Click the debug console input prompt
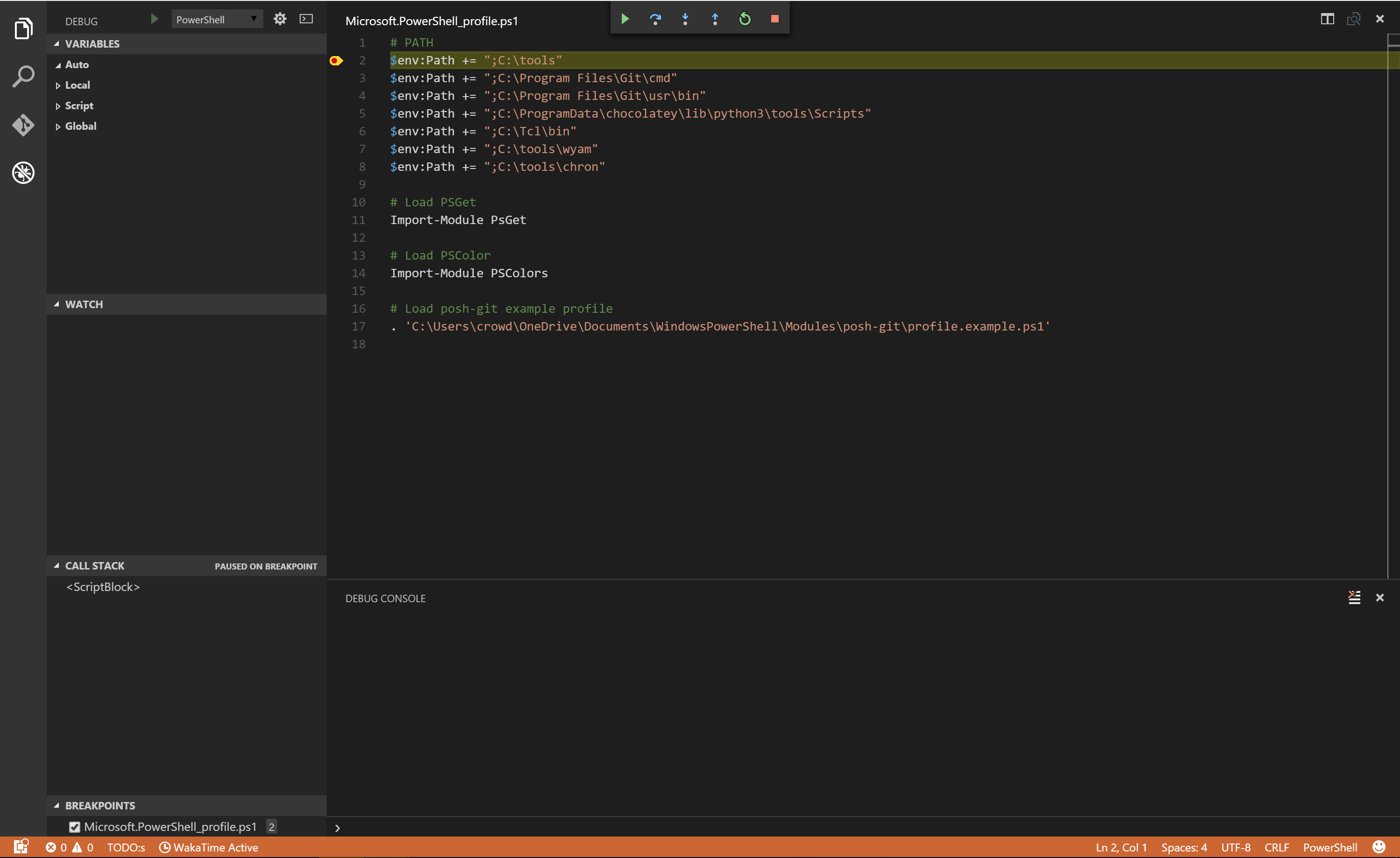The height and width of the screenshot is (858, 1400). pos(864,827)
